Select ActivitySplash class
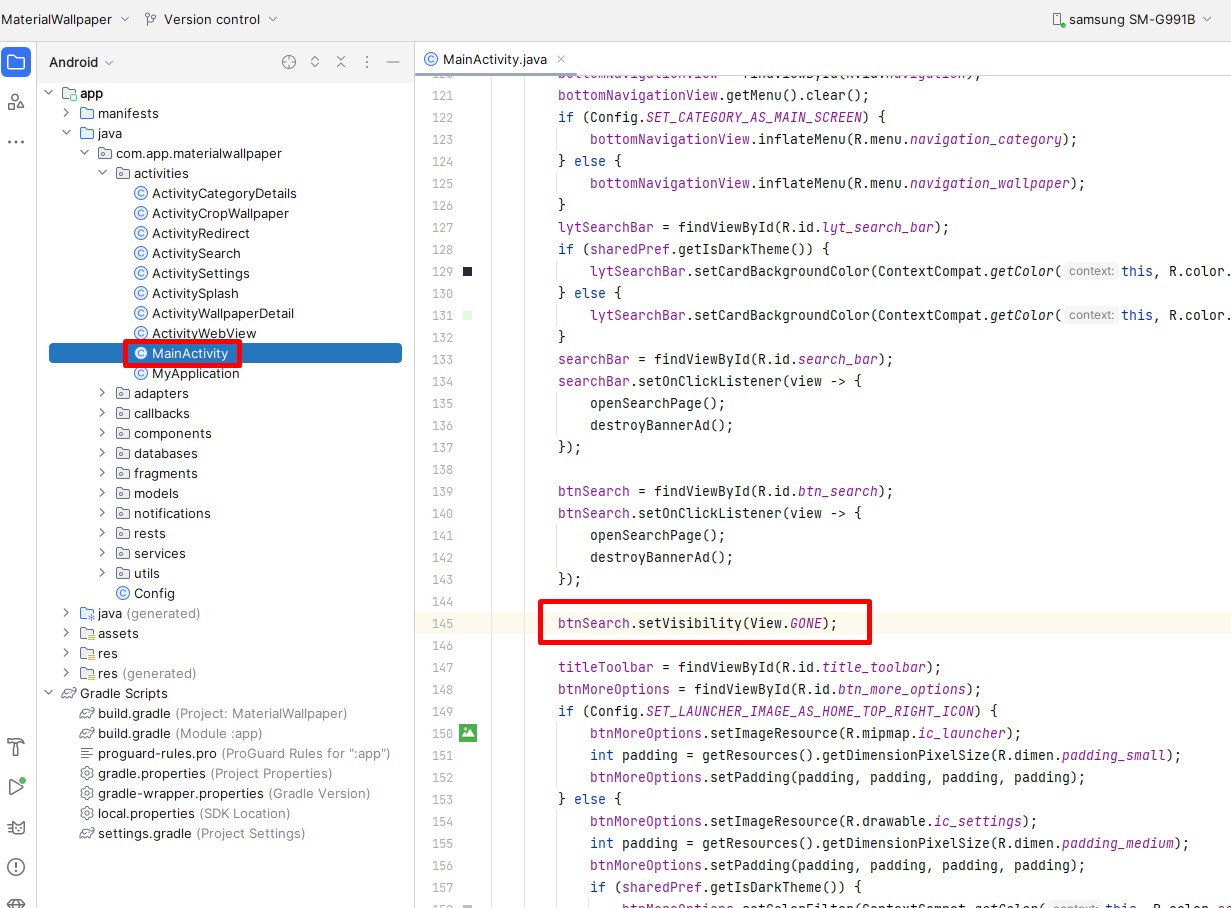This screenshot has width=1231, height=908. tap(195, 293)
